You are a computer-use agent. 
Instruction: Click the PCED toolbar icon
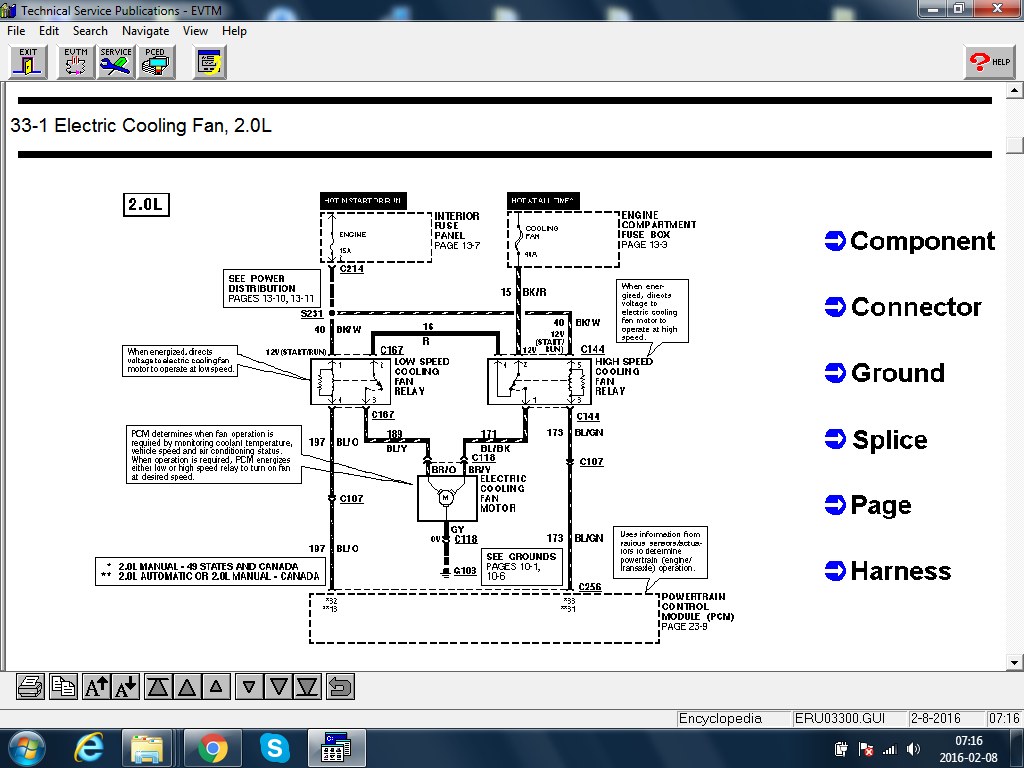(155, 62)
